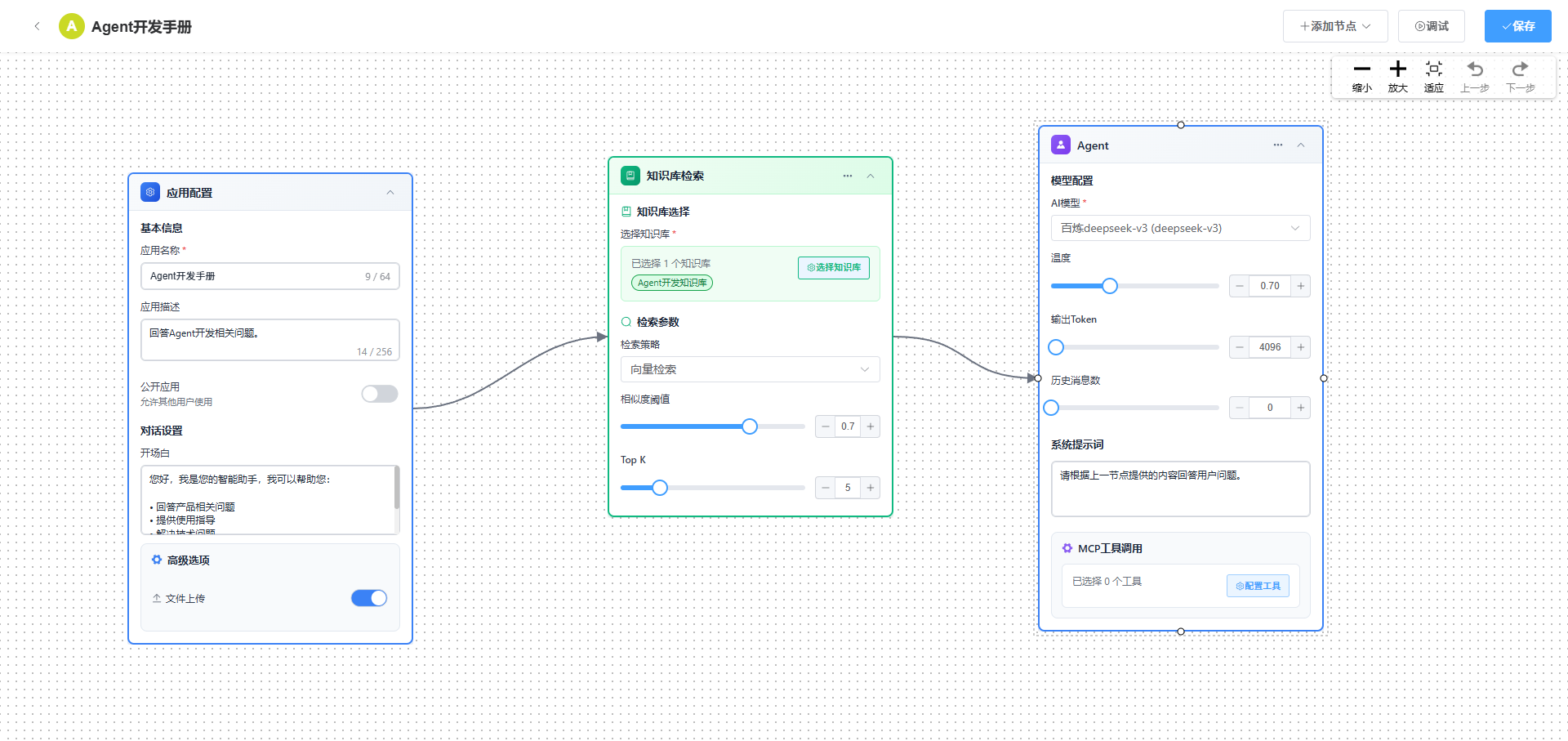Click the 温度 slider handle

1109,286
